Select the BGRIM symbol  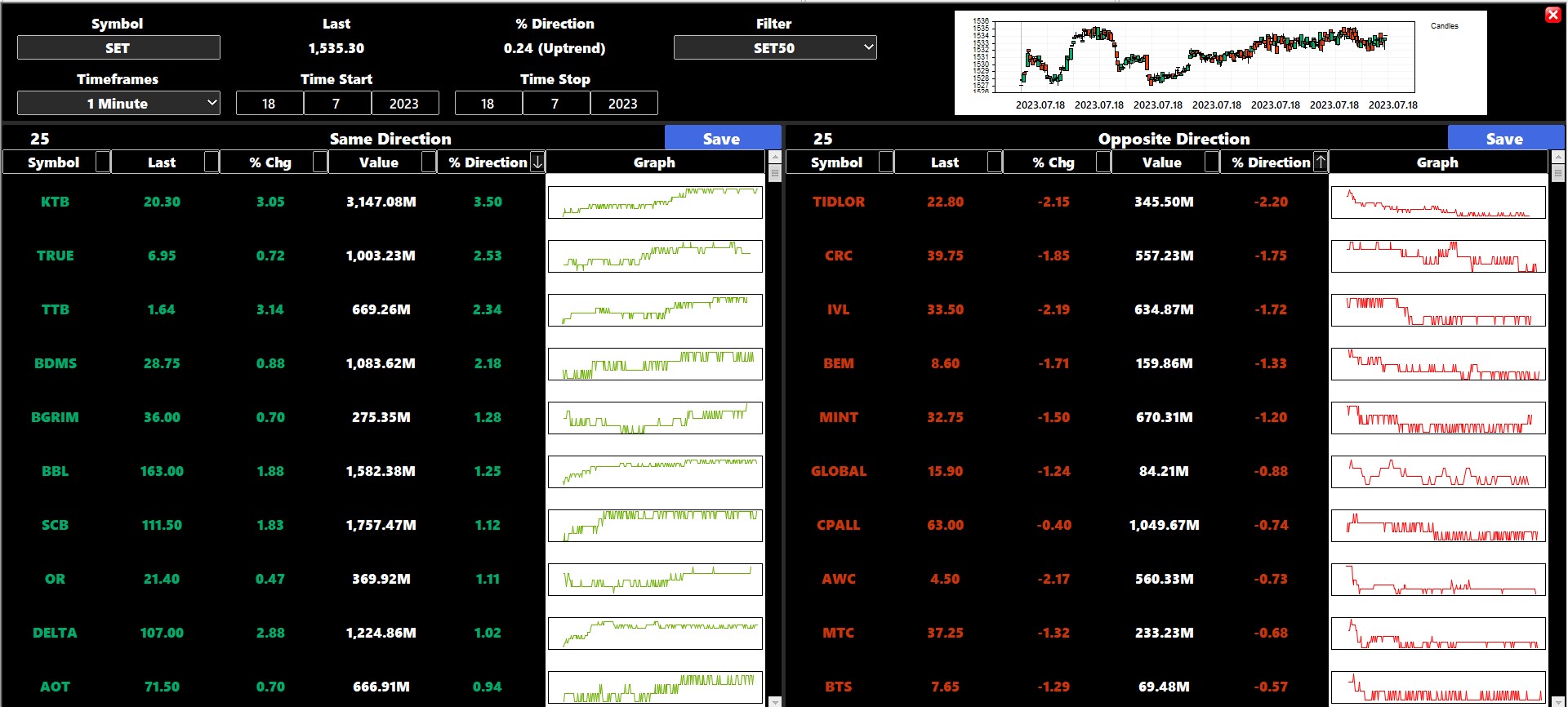(x=55, y=417)
